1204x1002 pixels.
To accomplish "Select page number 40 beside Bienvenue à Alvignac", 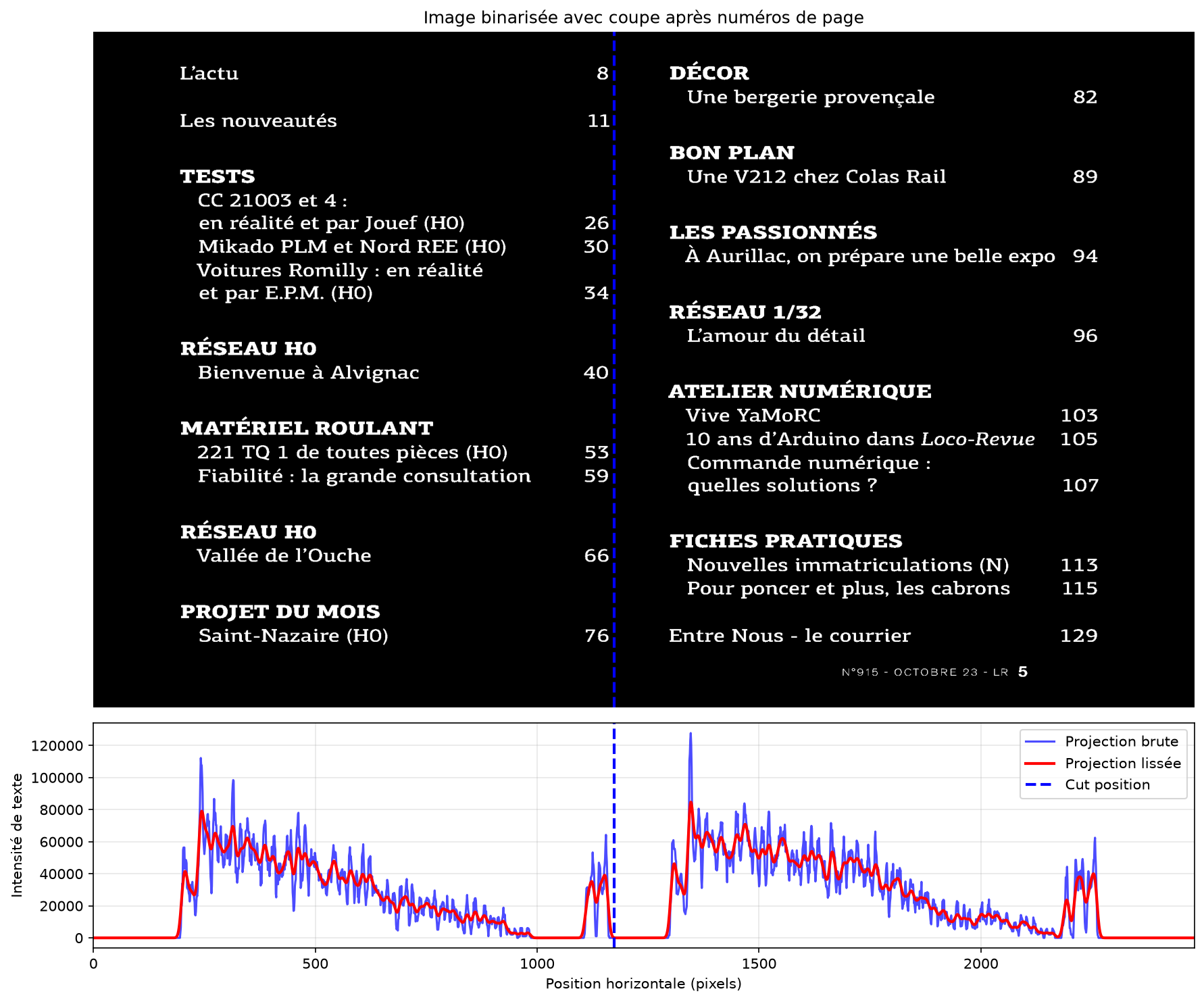I will point(597,373).
